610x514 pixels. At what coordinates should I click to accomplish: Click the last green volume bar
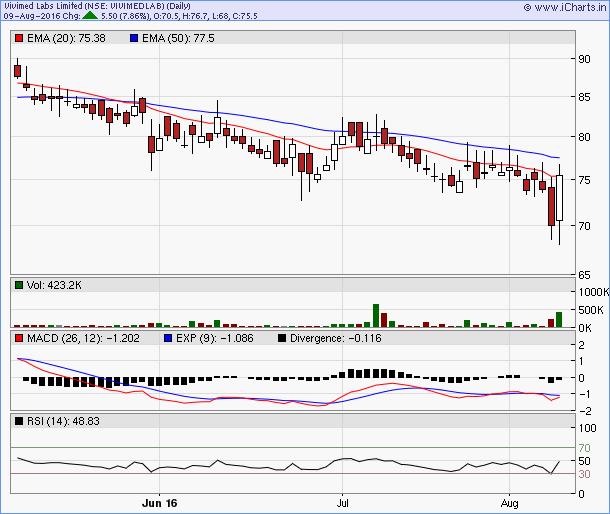[x=559, y=319]
